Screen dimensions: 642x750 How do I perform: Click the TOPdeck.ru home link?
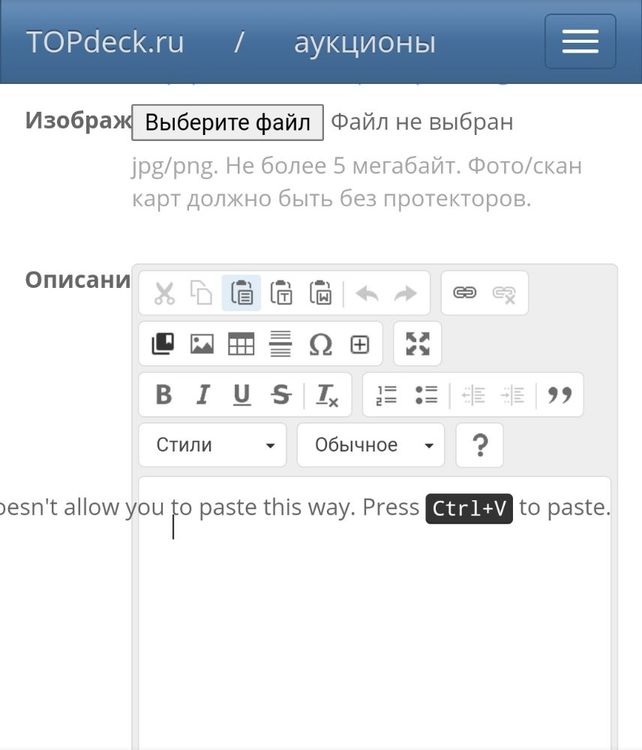coord(105,43)
